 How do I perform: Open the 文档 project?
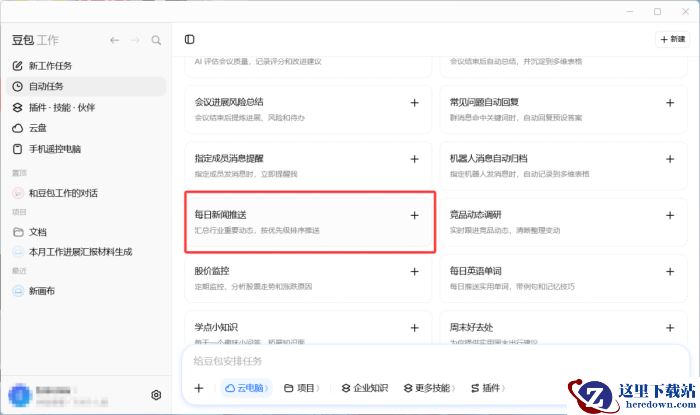[86, 232]
